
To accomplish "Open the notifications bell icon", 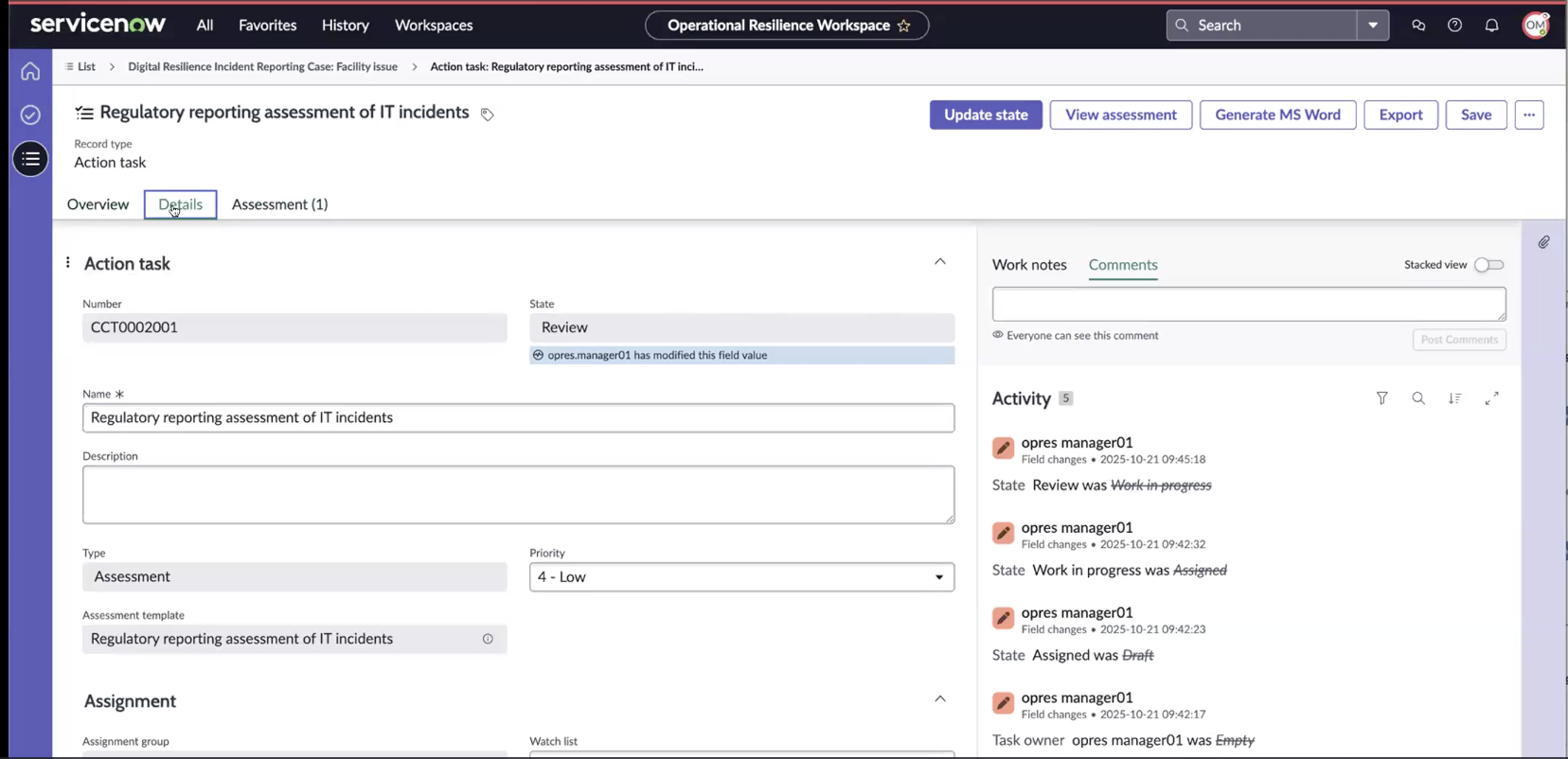I will tap(1492, 26).
